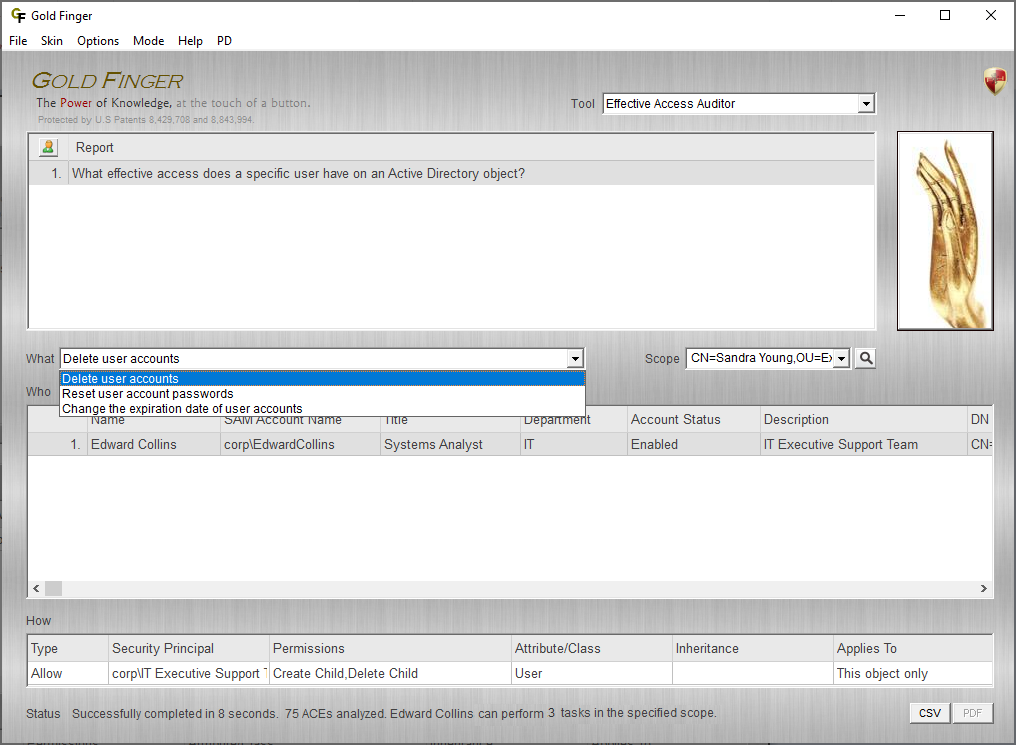
Task: Click the Description column header
Action: (x=863, y=419)
